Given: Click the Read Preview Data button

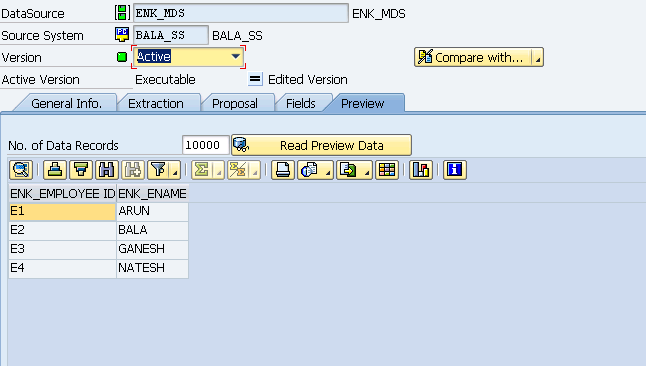Looking at the screenshot, I should [x=321, y=145].
